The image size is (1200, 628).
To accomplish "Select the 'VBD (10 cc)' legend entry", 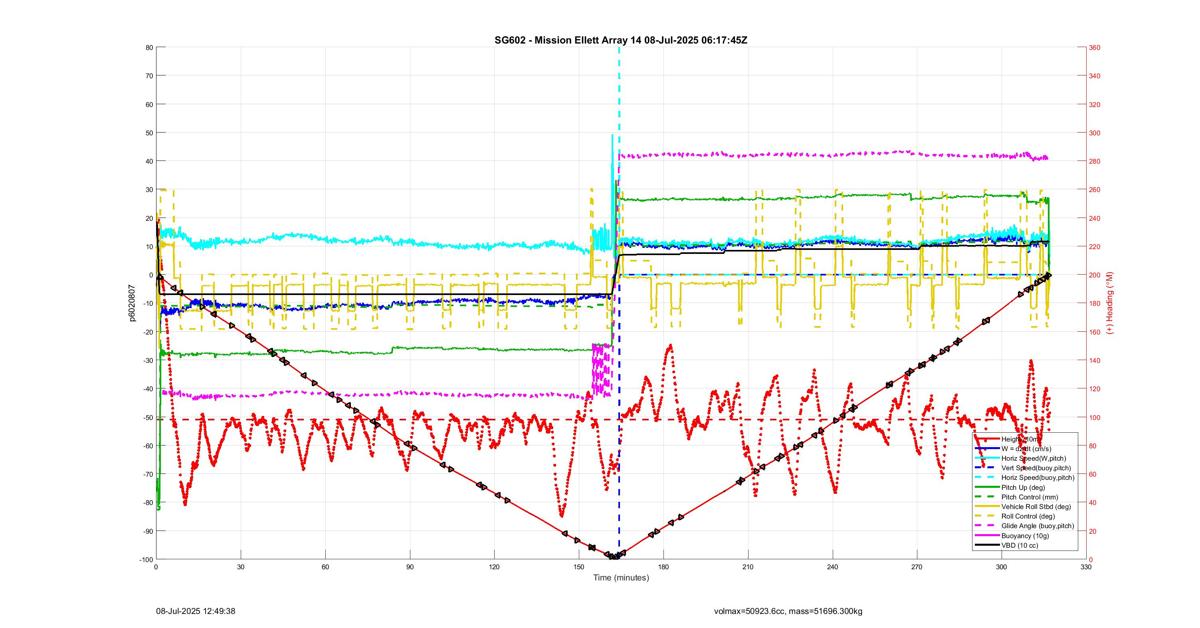I will click(x=1006, y=545).
